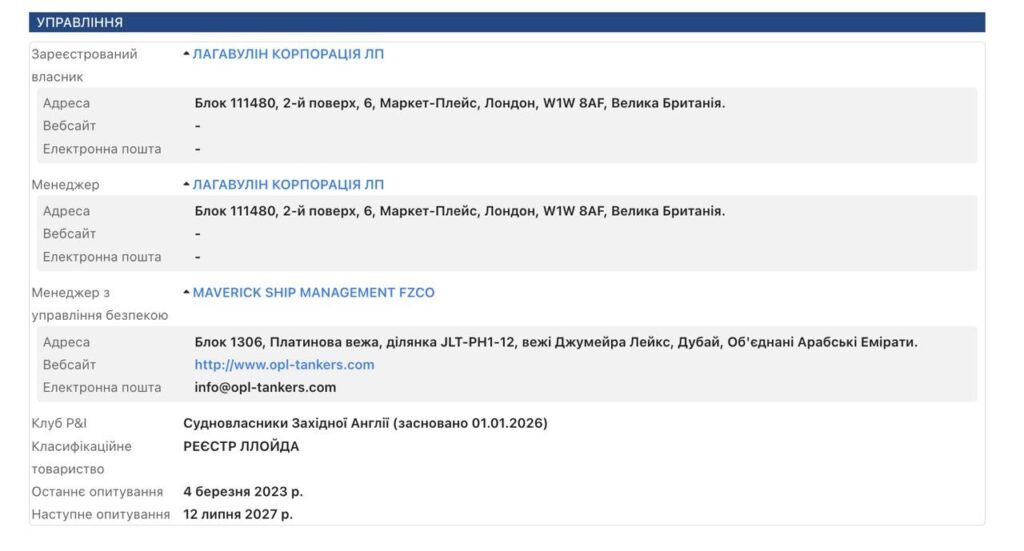1024x551 pixels.
Task: Click the registered owner's London address text
Action: tap(459, 103)
